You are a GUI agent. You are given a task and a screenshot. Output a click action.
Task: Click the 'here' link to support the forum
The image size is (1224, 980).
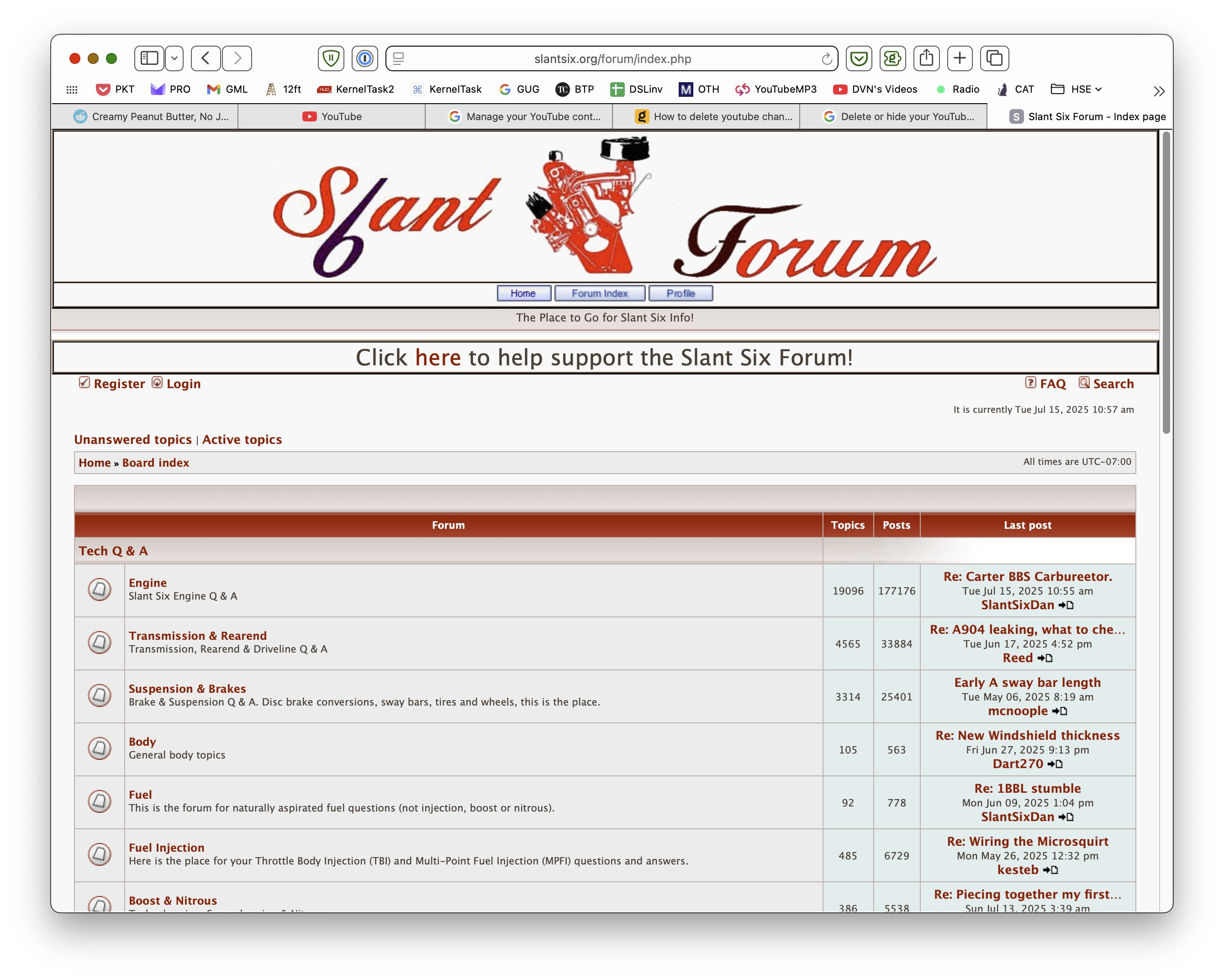click(x=438, y=357)
